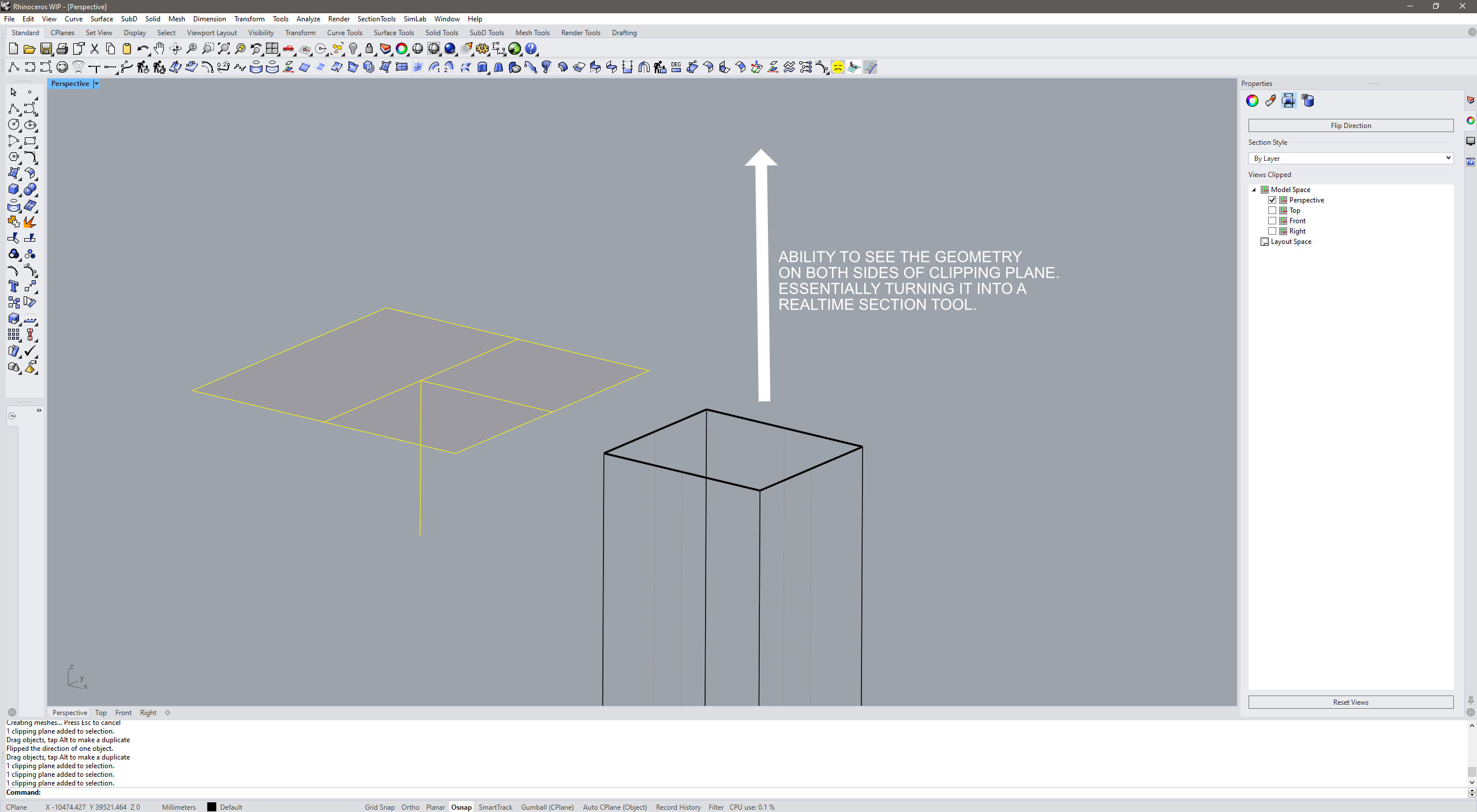Open the Section Style By Layer dropdown
Image resolution: width=1477 pixels, height=812 pixels.
tap(1350, 158)
